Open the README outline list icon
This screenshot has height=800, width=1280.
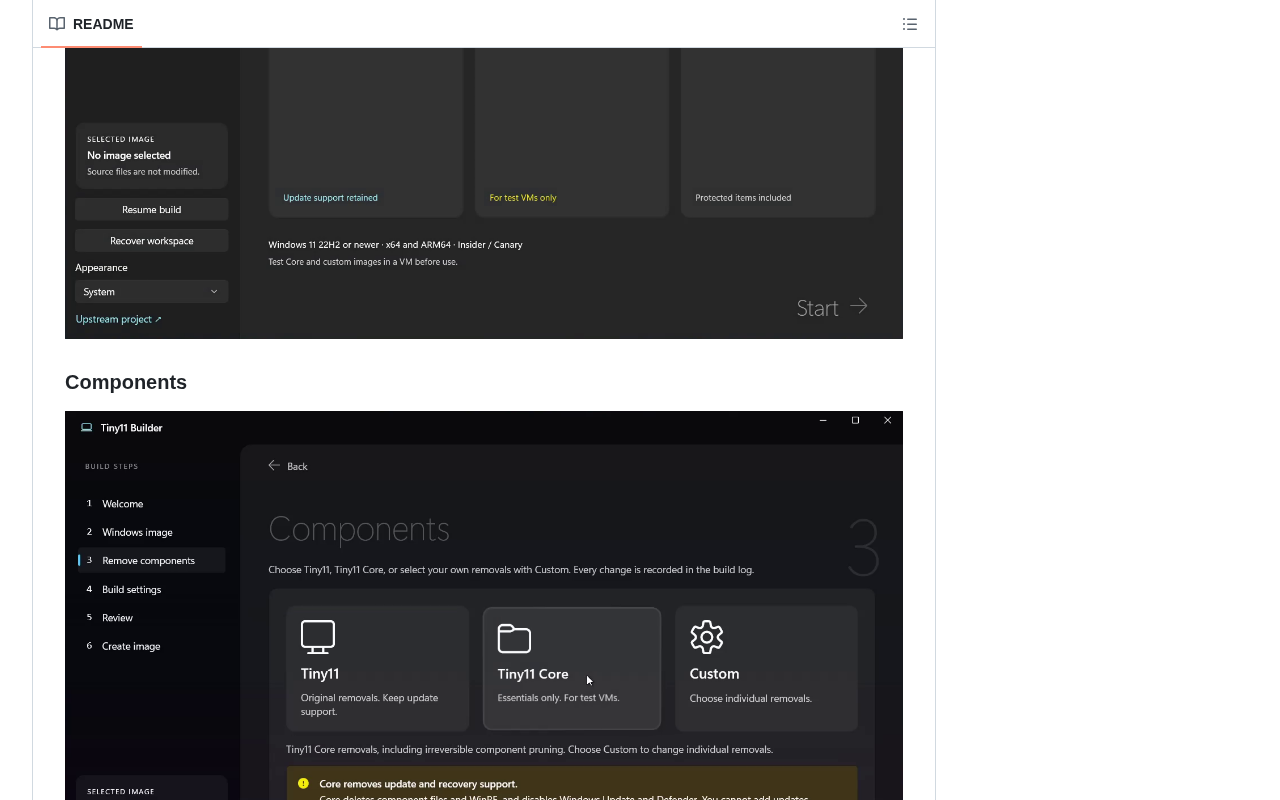(x=910, y=24)
